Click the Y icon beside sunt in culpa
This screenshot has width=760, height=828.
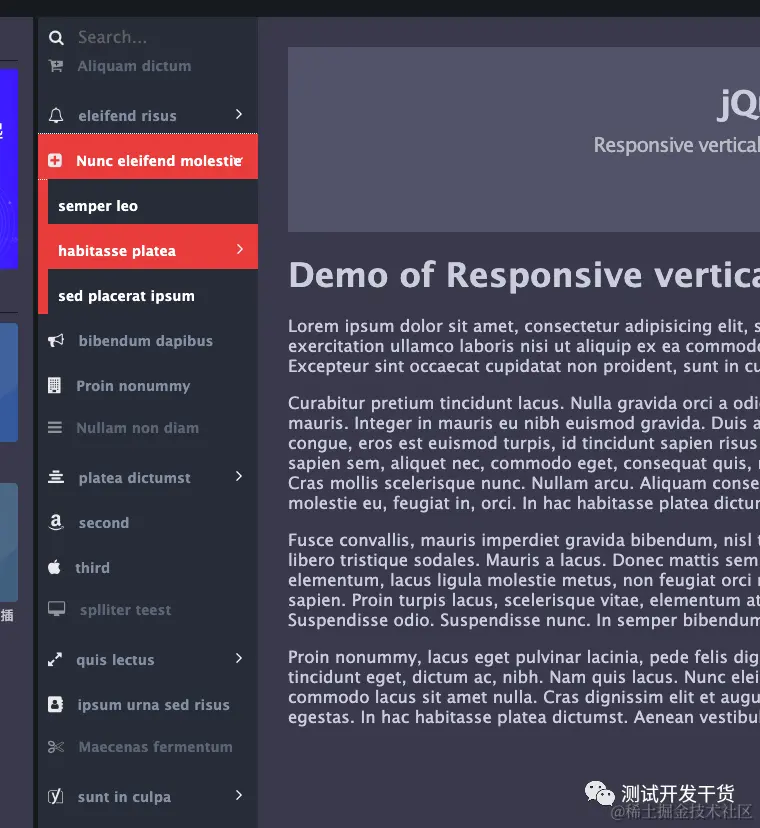click(x=55, y=796)
